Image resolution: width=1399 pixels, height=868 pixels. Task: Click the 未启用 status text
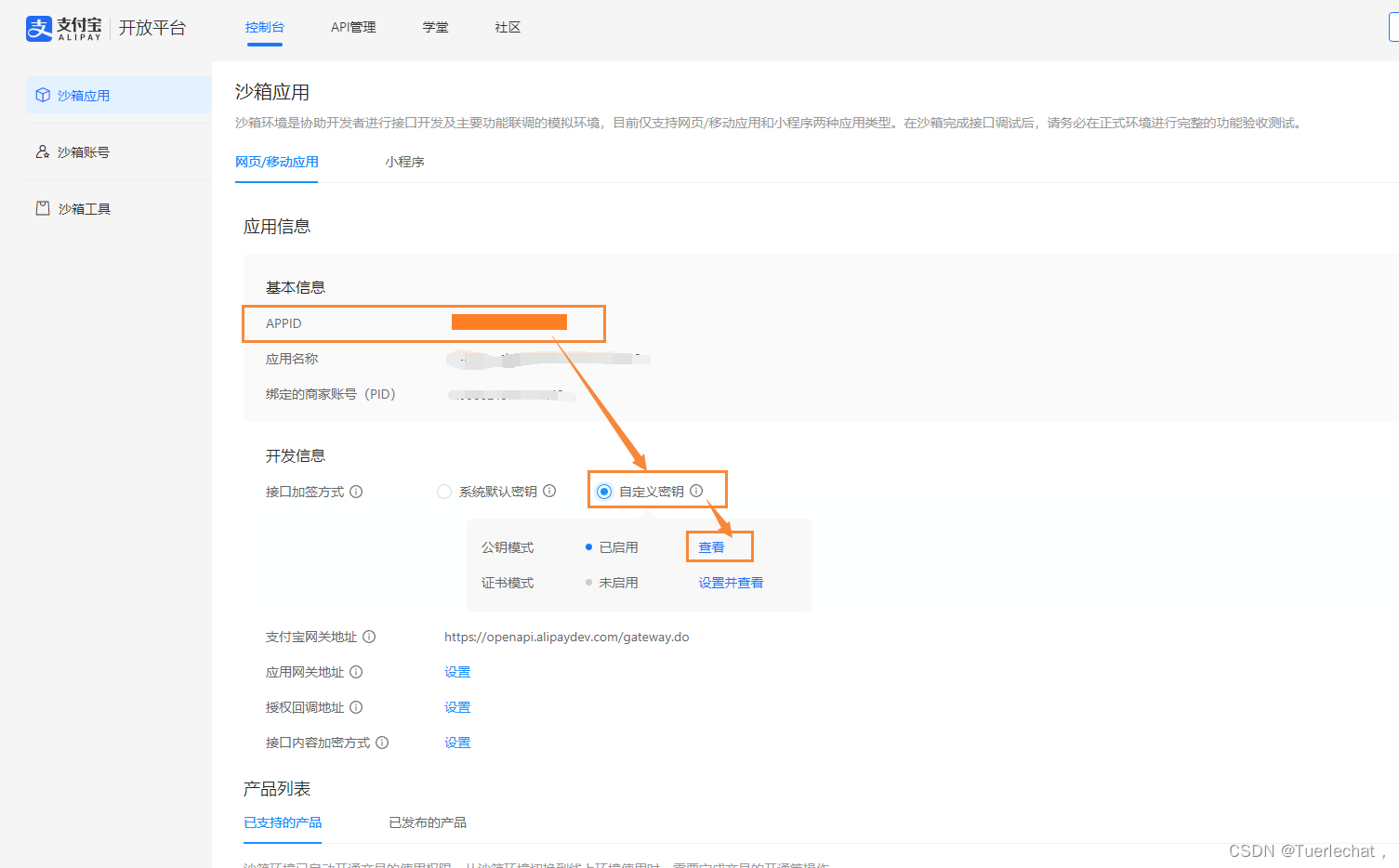click(619, 583)
